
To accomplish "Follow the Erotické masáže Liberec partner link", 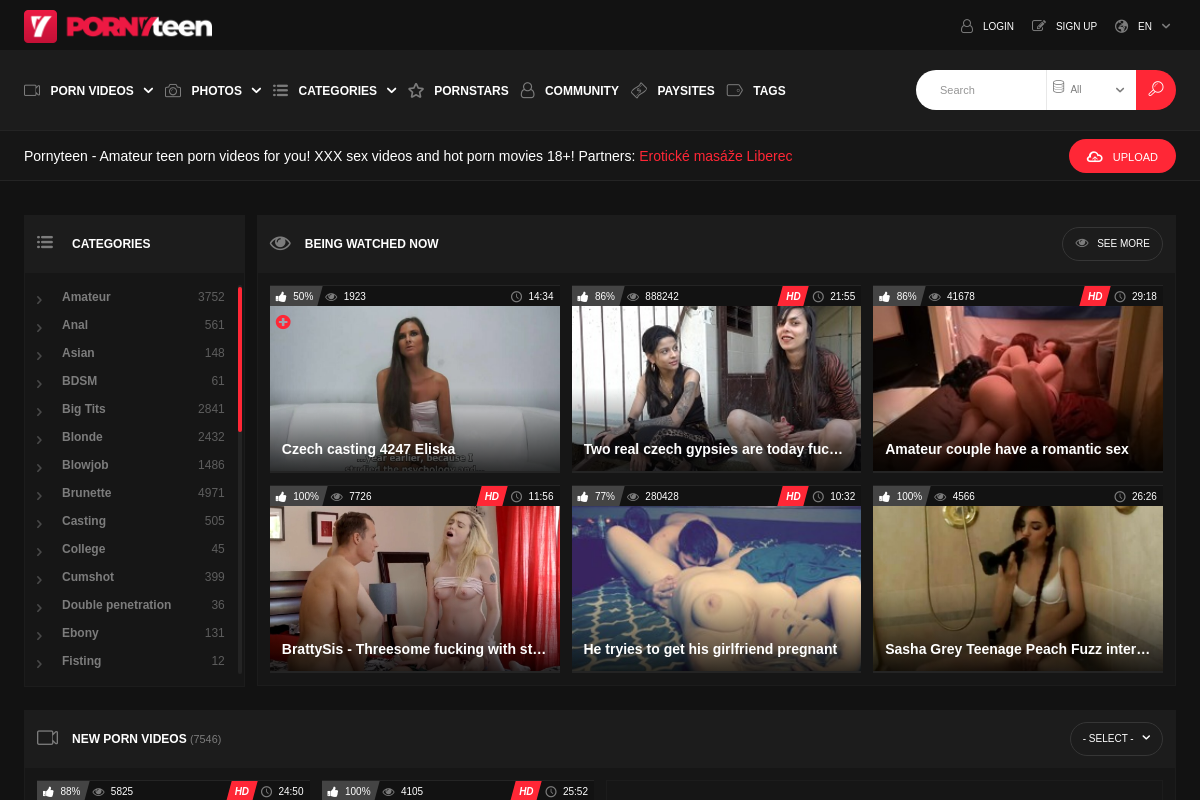I will (x=715, y=156).
